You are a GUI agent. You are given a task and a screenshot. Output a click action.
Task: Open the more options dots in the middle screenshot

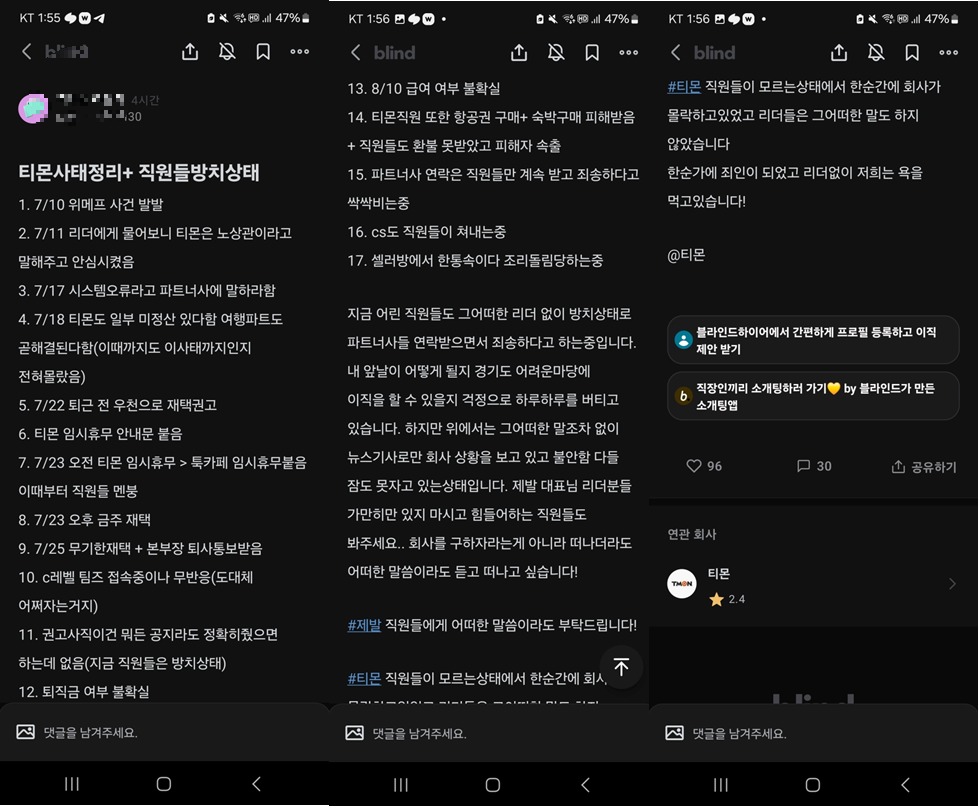[x=629, y=52]
